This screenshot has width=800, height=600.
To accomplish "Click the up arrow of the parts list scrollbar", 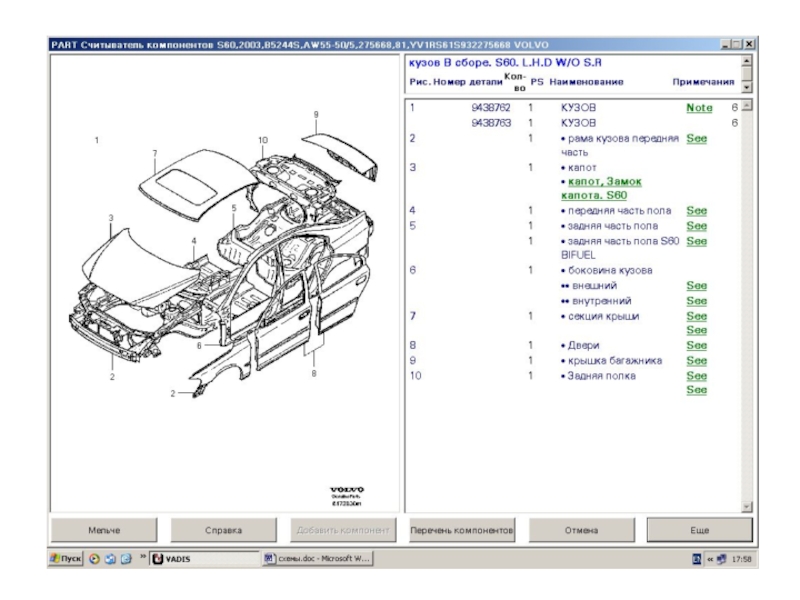I will 746,106.
